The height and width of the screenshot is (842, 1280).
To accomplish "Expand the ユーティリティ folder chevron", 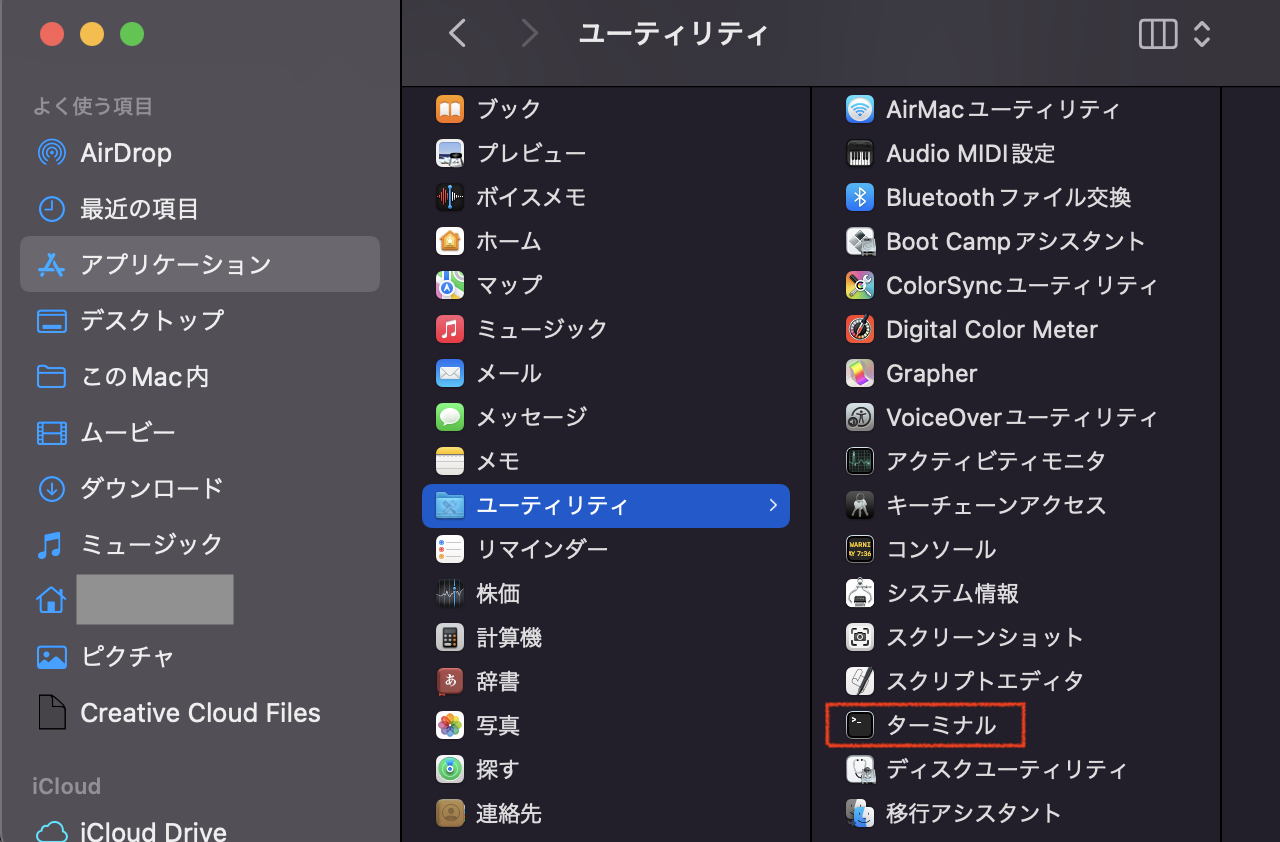I will click(x=773, y=505).
